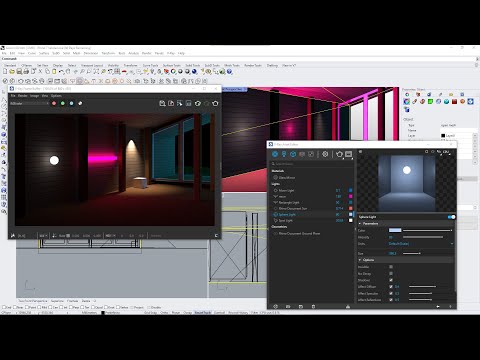Check Mid osnap checkbox
The width and height of the screenshot is (480, 360).
click(40, 307)
